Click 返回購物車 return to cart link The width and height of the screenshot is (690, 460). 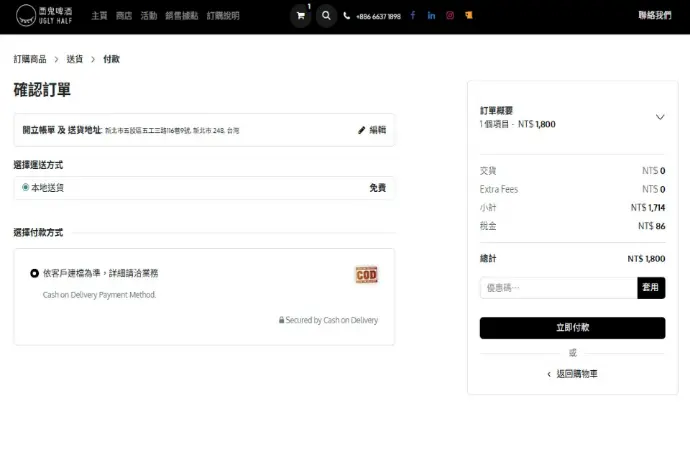(572, 373)
